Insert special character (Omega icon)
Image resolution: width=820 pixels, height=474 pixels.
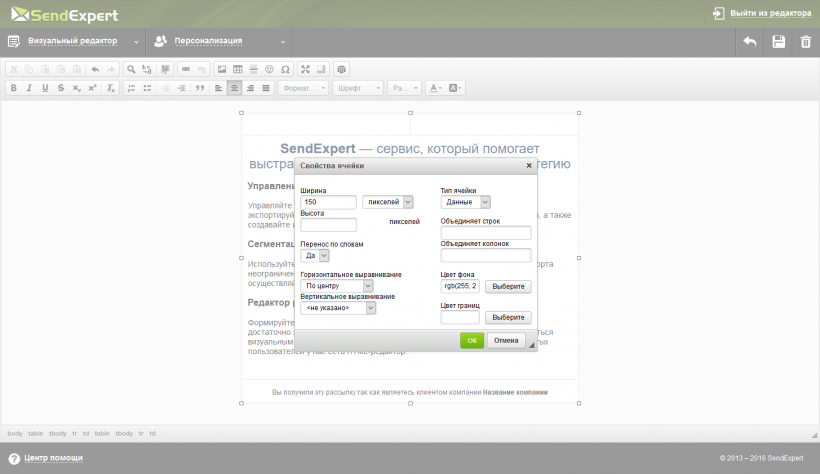[x=285, y=69]
